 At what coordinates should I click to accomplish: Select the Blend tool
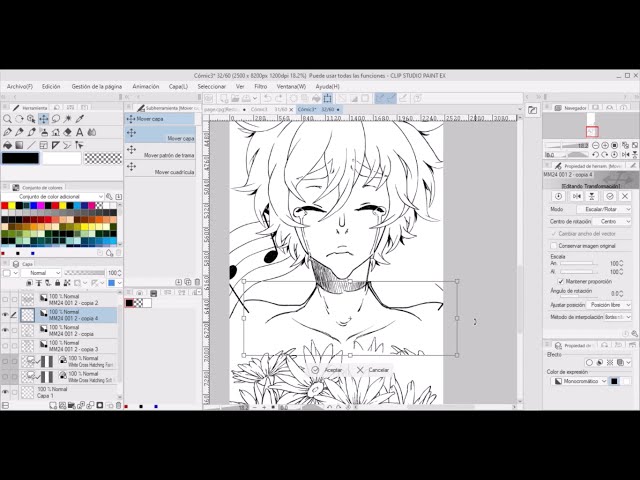(92, 132)
